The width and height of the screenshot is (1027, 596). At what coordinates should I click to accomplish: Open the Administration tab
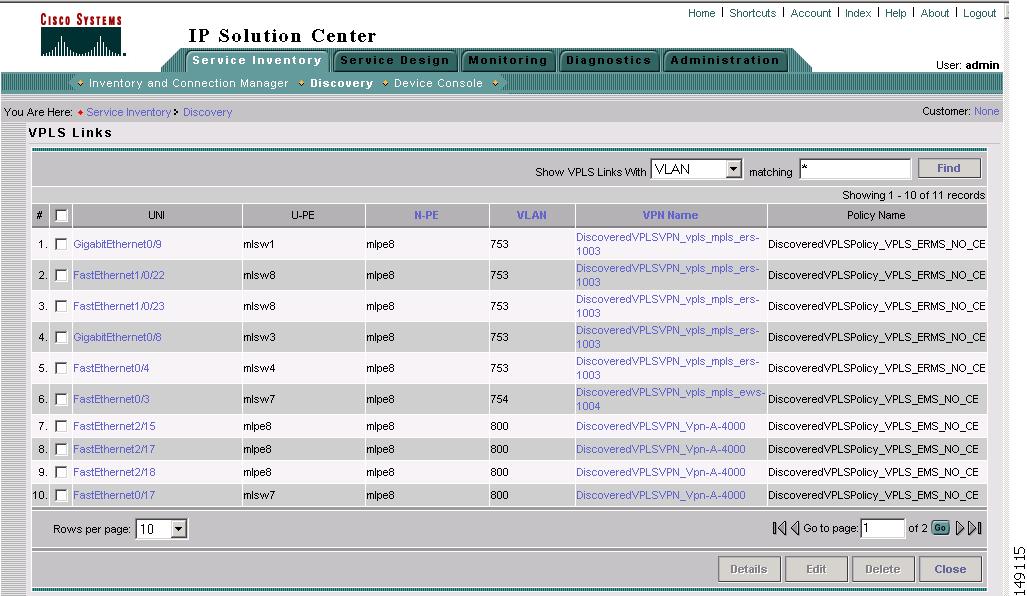point(724,60)
